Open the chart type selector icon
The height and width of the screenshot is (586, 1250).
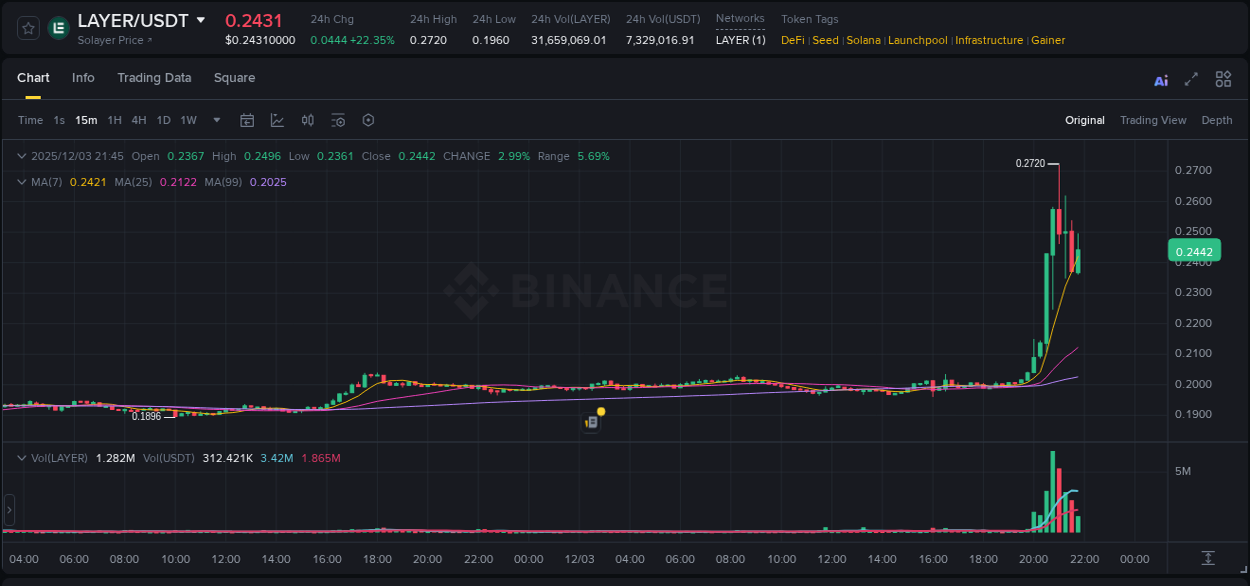pyautogui.click(x=277, y=119)
